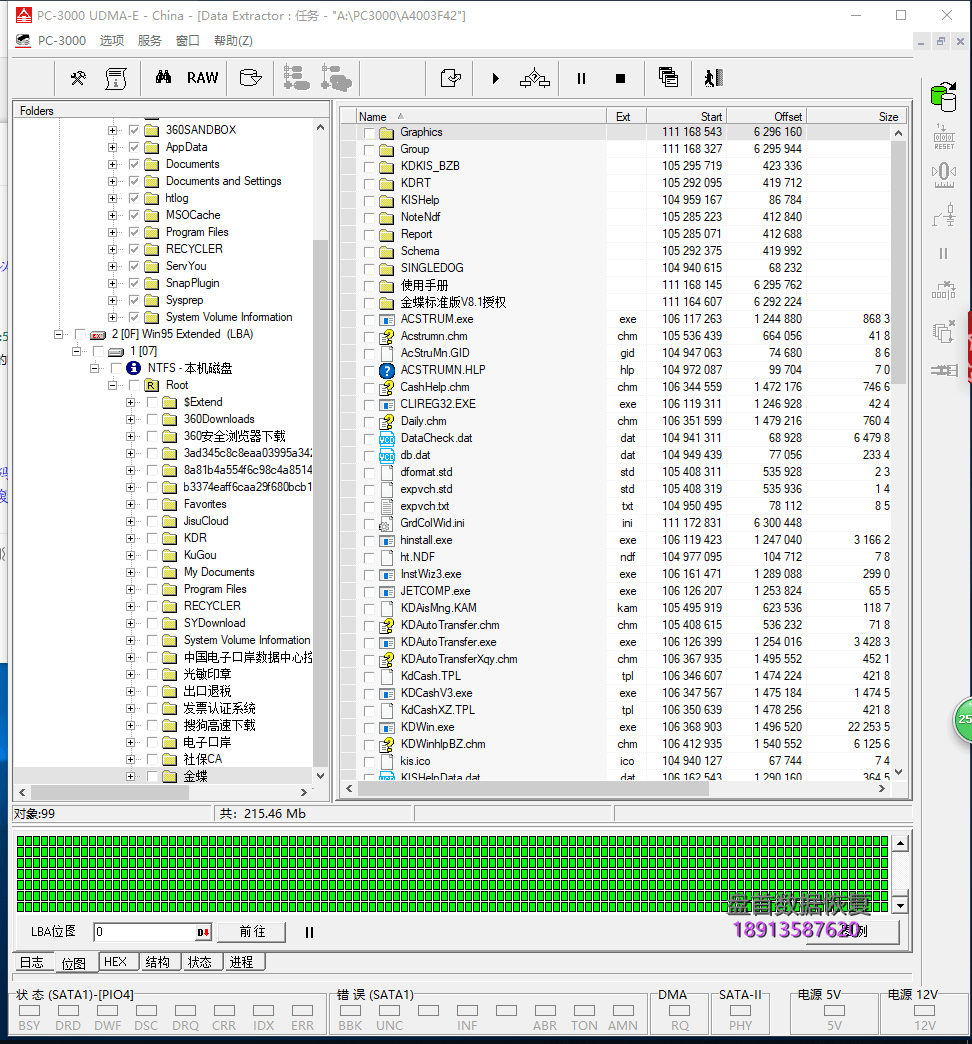Viewport: 972px width, 1044px height.
Task: Check the 360Downloads folder checkbox
Action: tap(152, 419)
